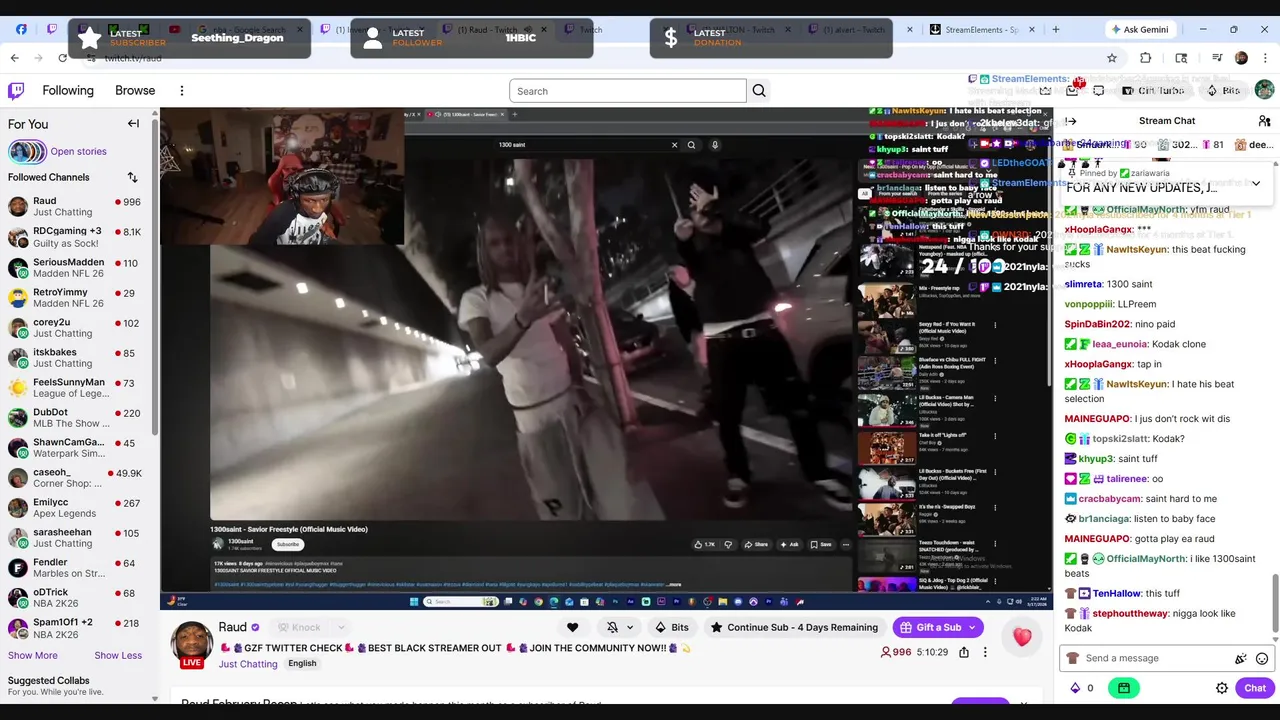Expand the dropdown next to Knock
The height and width of the screenshot is (720, 1280).
coord(342,628)
